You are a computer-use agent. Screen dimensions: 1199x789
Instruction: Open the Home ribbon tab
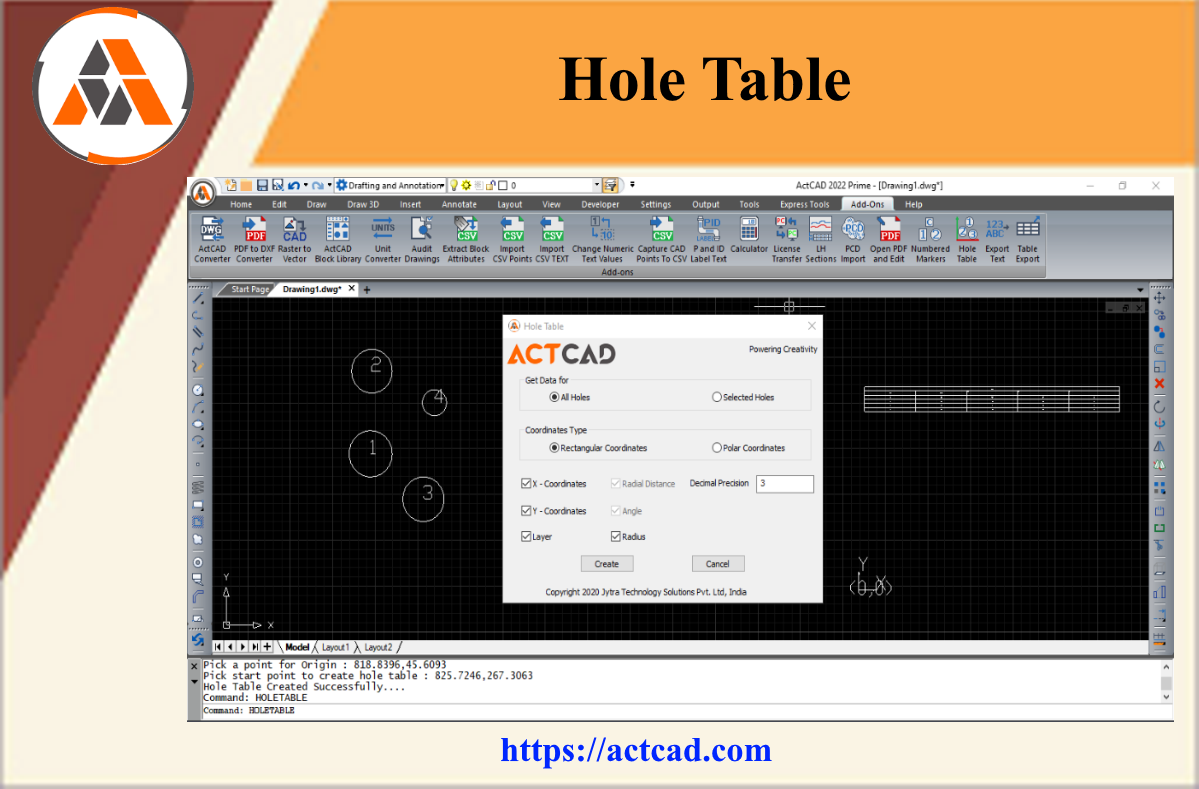coord(241,204)
